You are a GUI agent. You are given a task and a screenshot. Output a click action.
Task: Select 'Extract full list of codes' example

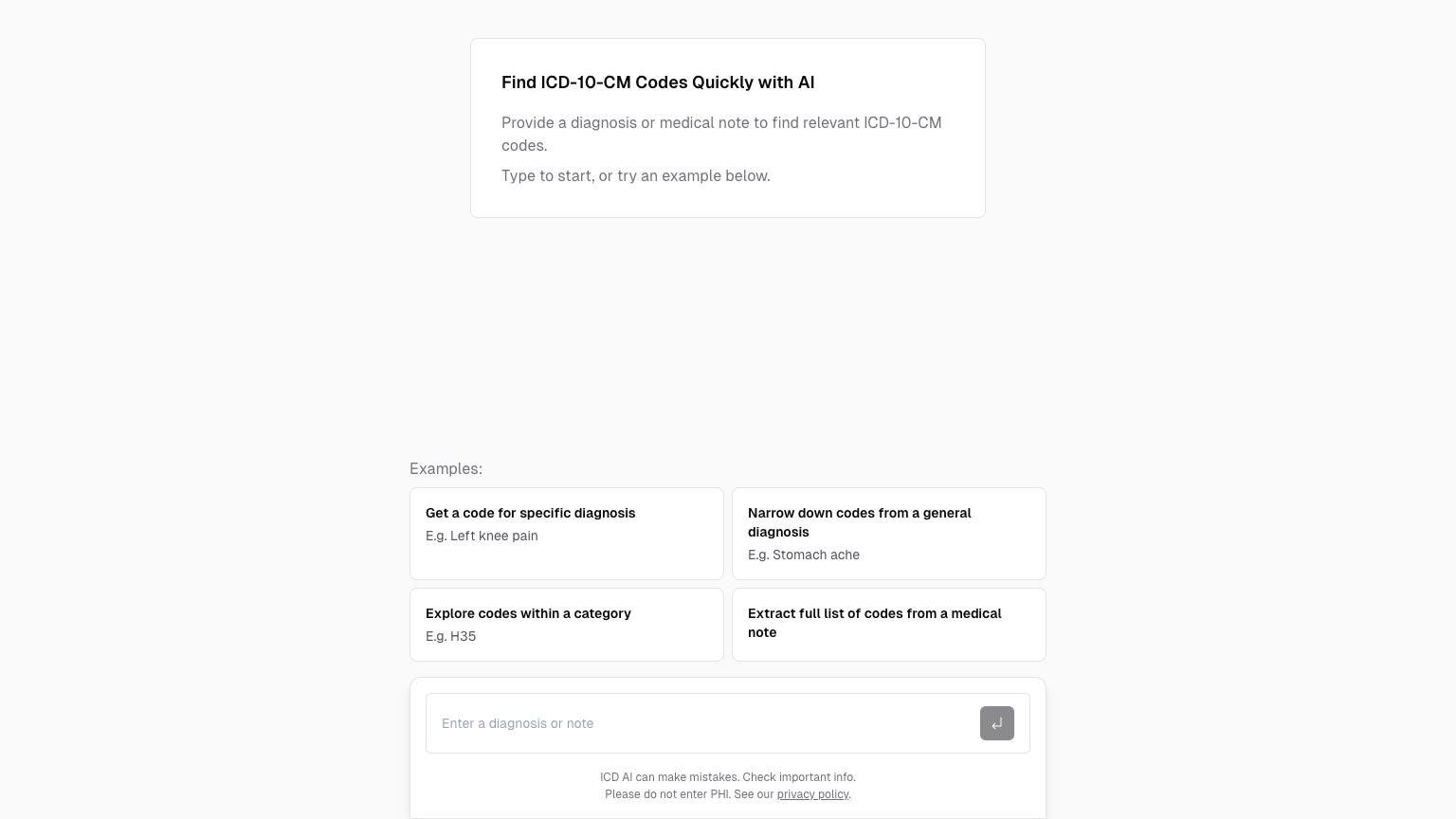pos(874,623)
